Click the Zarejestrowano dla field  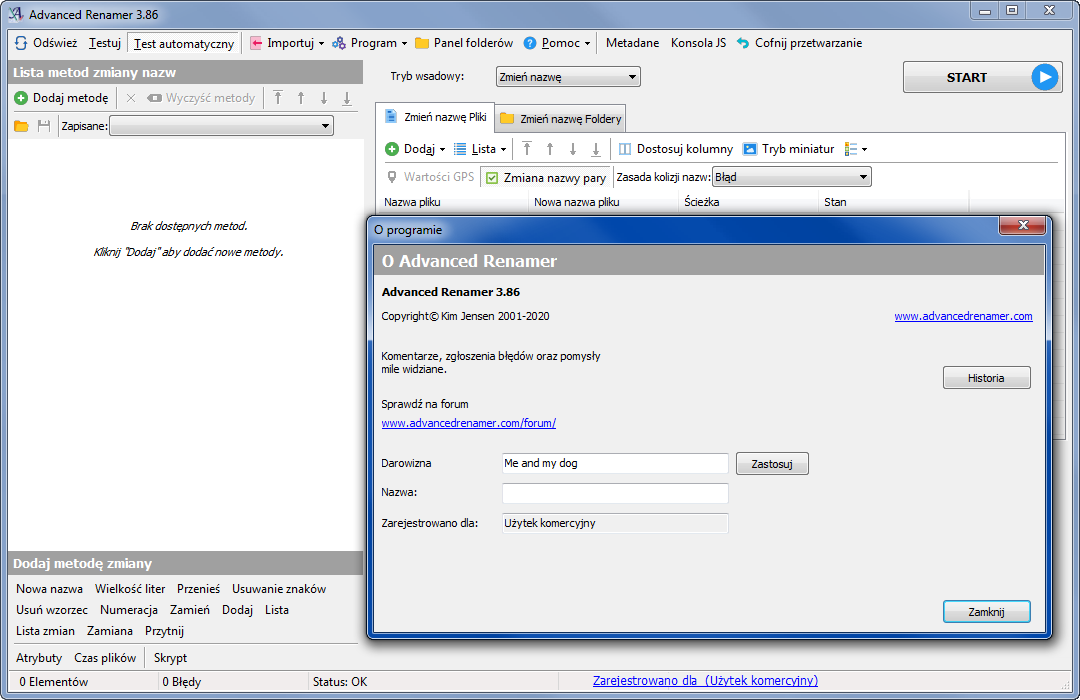pyautogui.click(x=615, y=523)
